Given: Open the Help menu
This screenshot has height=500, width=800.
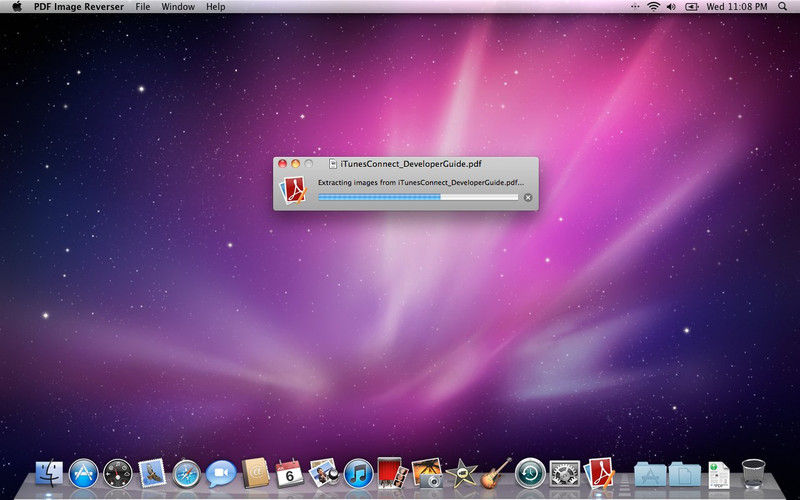Looking at the screenshot, I should [x=215, y=7].
